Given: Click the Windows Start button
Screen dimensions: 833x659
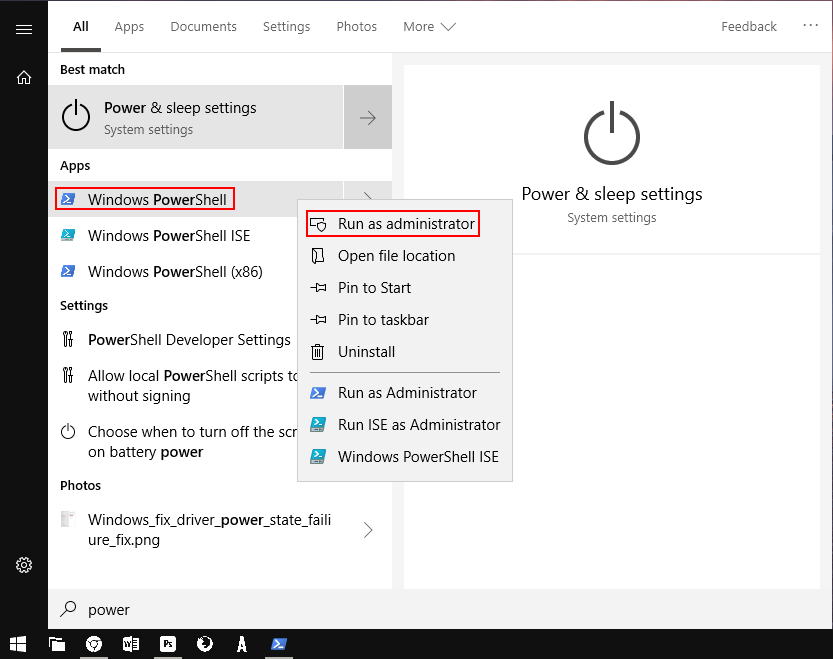Looking at the screenshot, I should click(18, 644).
